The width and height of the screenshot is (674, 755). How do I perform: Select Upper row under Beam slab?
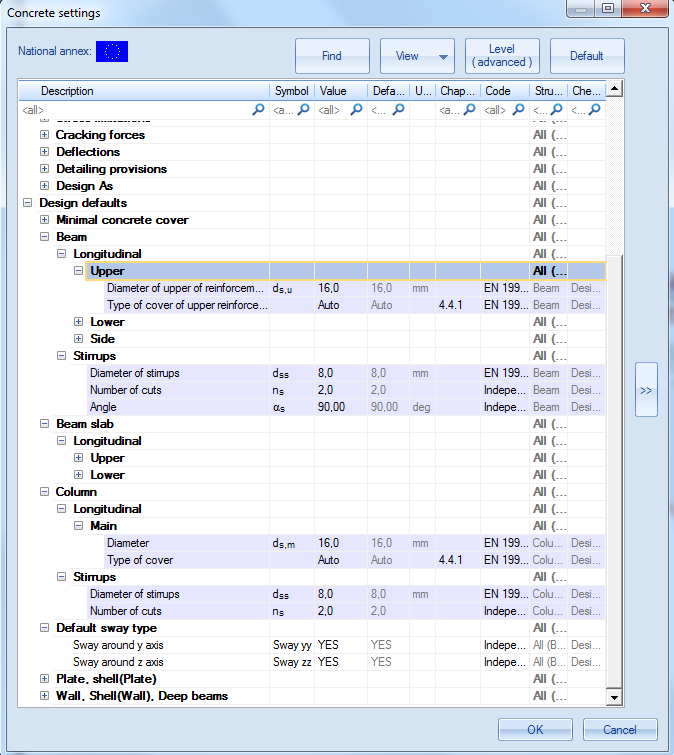pos(345,458)
